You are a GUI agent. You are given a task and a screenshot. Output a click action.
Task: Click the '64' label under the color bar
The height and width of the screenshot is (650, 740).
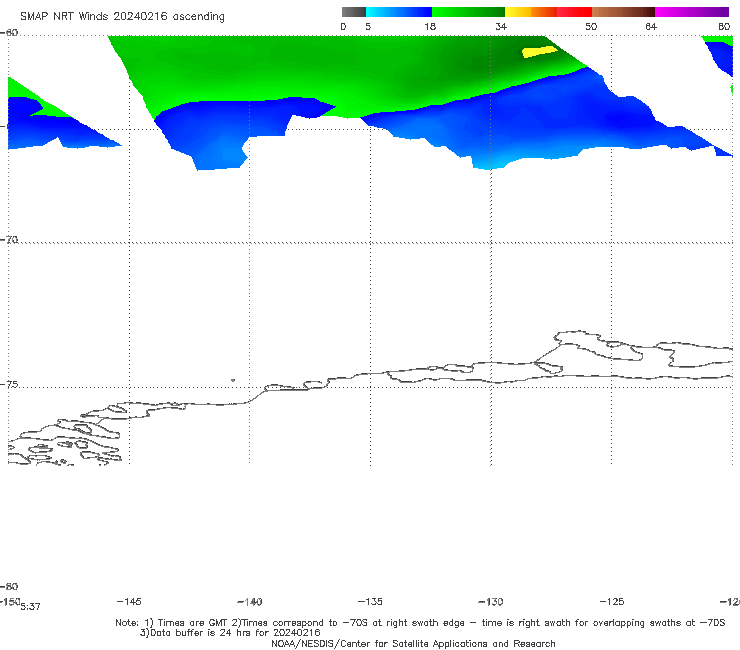(651, 27)
